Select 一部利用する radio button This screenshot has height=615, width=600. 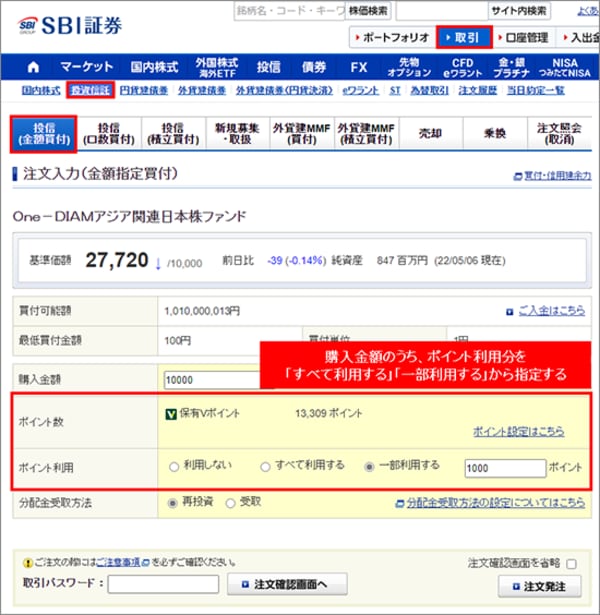point(369,467)
